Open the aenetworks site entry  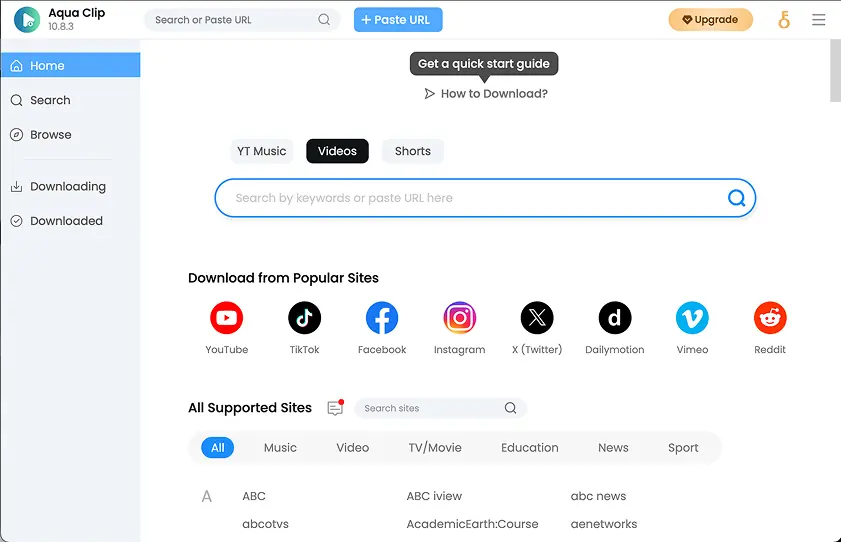pos(604,524)
